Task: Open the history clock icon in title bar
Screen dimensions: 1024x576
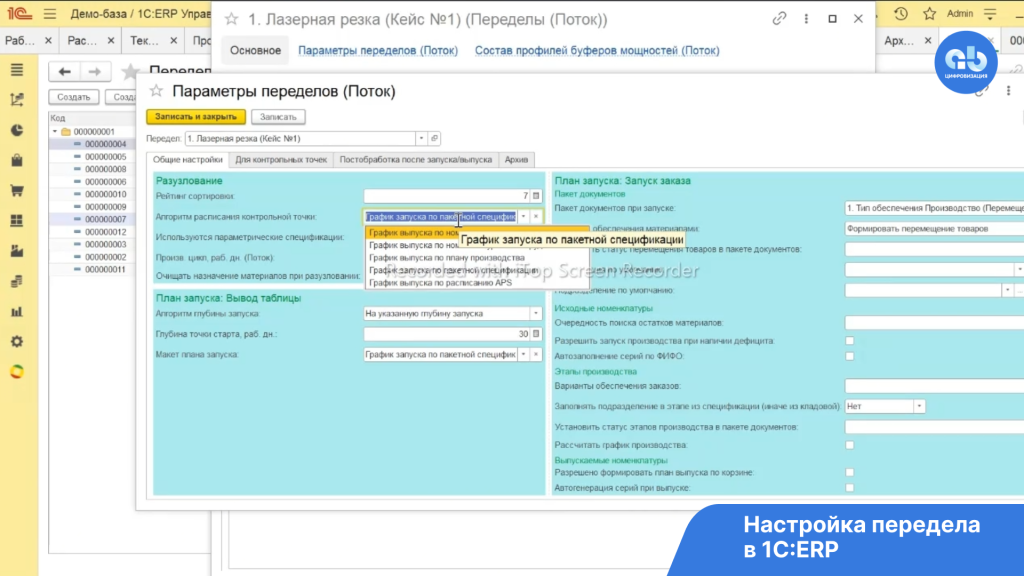Action: [901, 14]
